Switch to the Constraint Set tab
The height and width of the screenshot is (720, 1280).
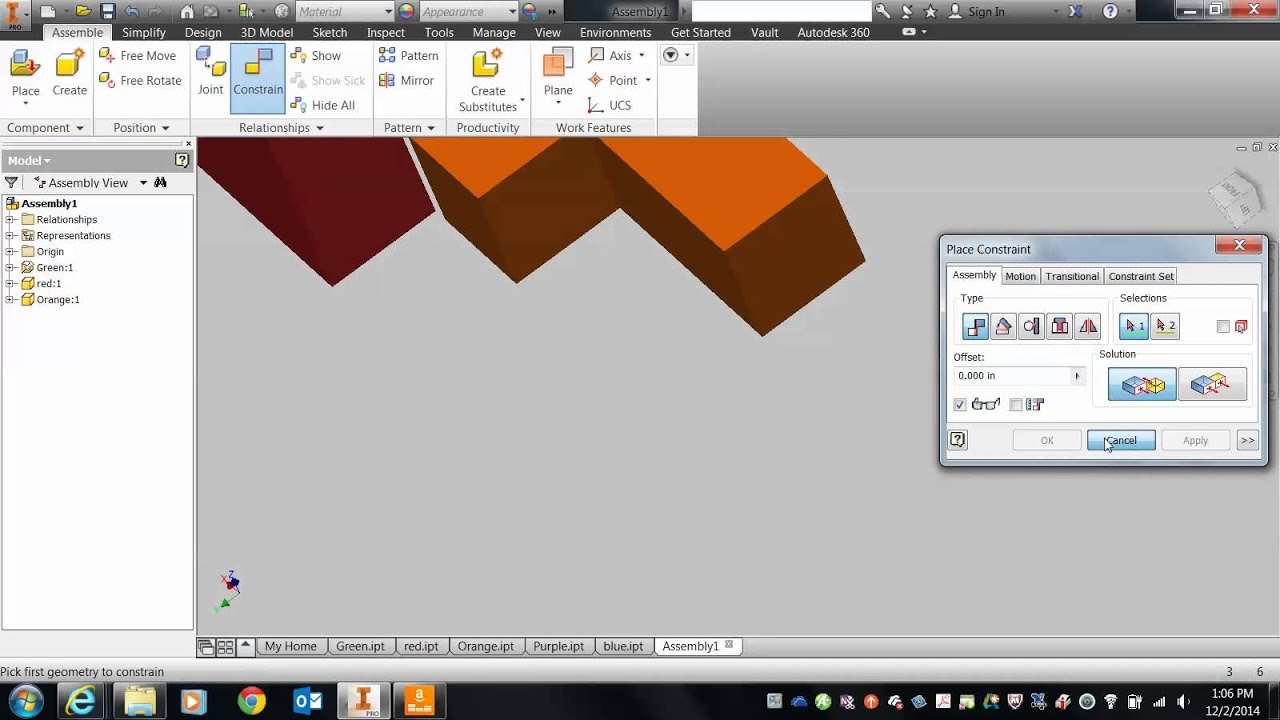[x=1141, y=276]
